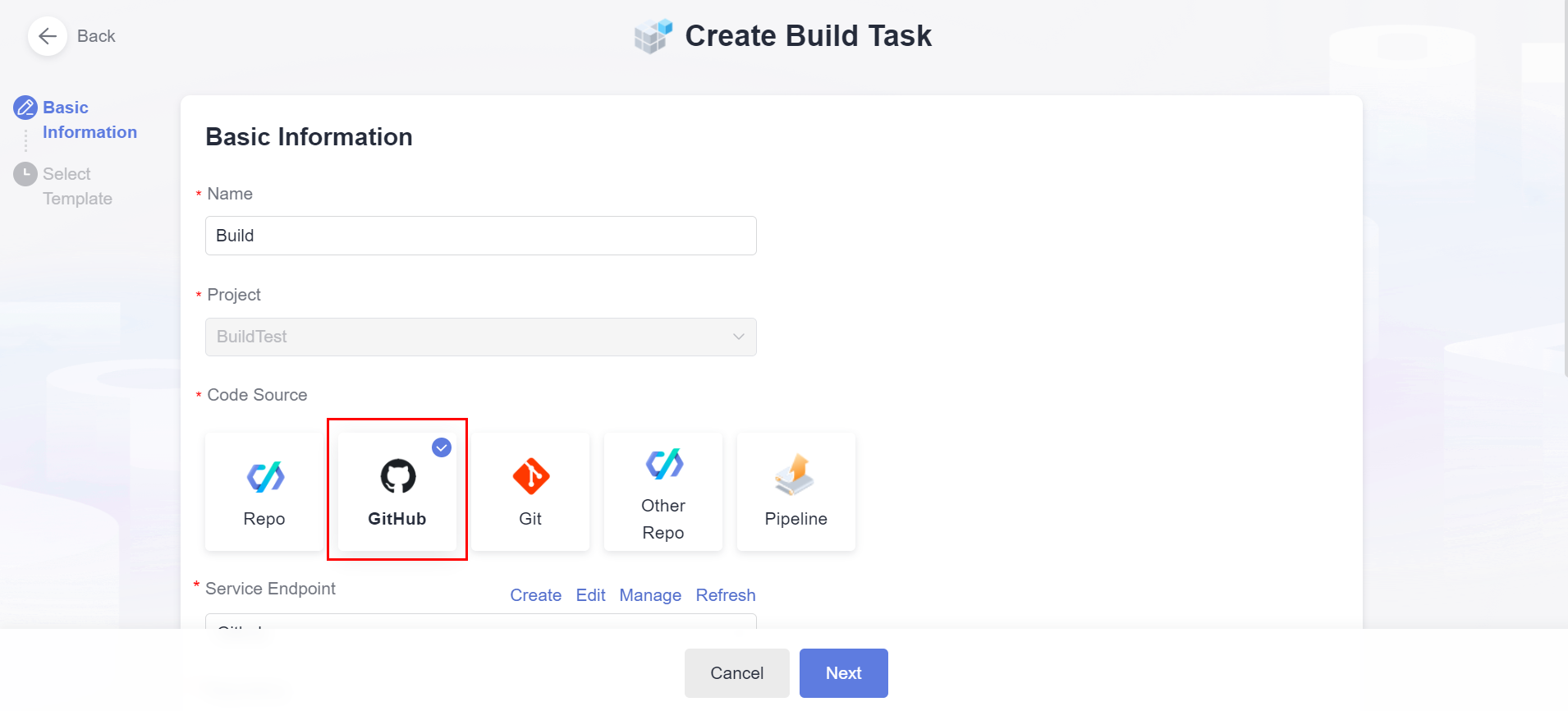The image size is (1568, 711).
Task: Click the back arrow icon
Action: pyautogui.click(x=48, y=36)
